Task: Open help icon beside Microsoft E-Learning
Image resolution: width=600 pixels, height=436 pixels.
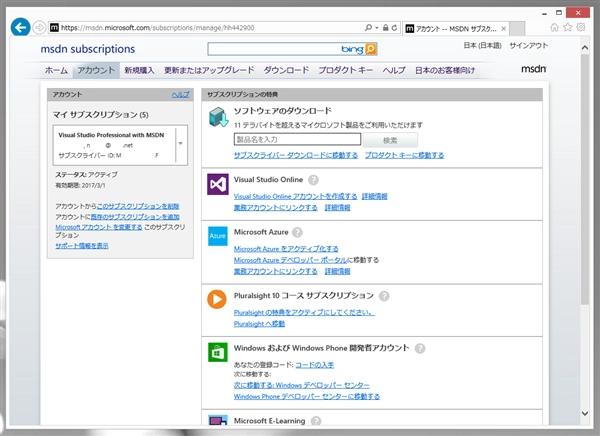Action: pyautogui.click(x=316, y=421)
